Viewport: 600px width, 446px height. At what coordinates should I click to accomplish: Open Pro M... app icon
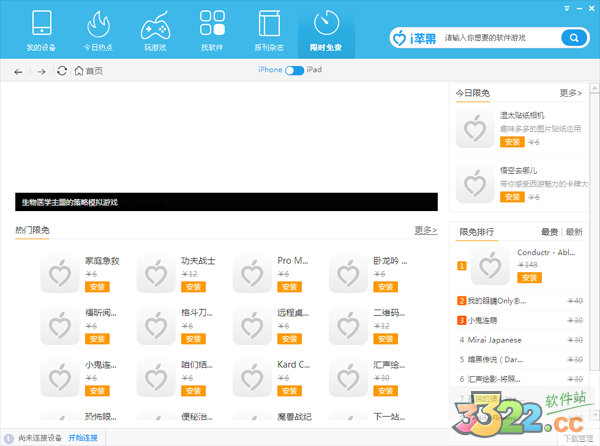252,274
